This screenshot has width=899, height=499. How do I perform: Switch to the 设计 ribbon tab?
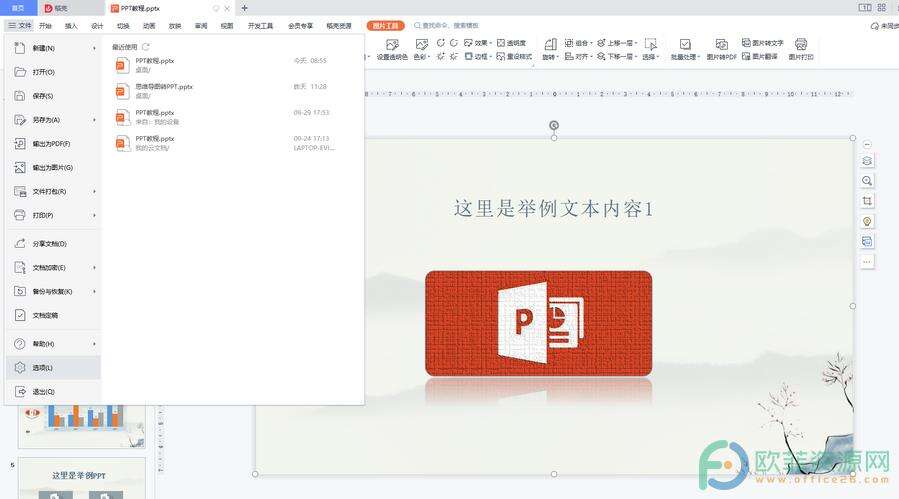click(x=97, y=26)
